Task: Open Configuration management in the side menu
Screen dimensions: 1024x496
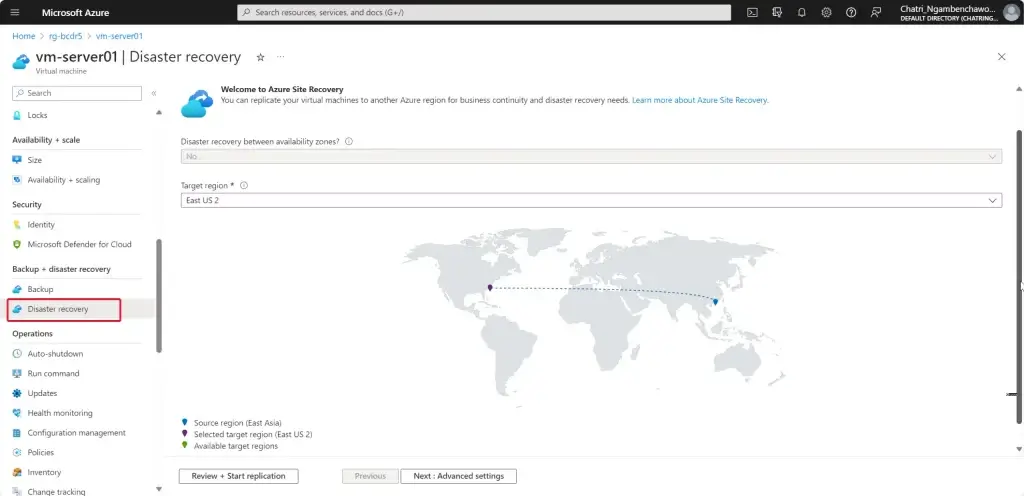Action: click(77, 433)
